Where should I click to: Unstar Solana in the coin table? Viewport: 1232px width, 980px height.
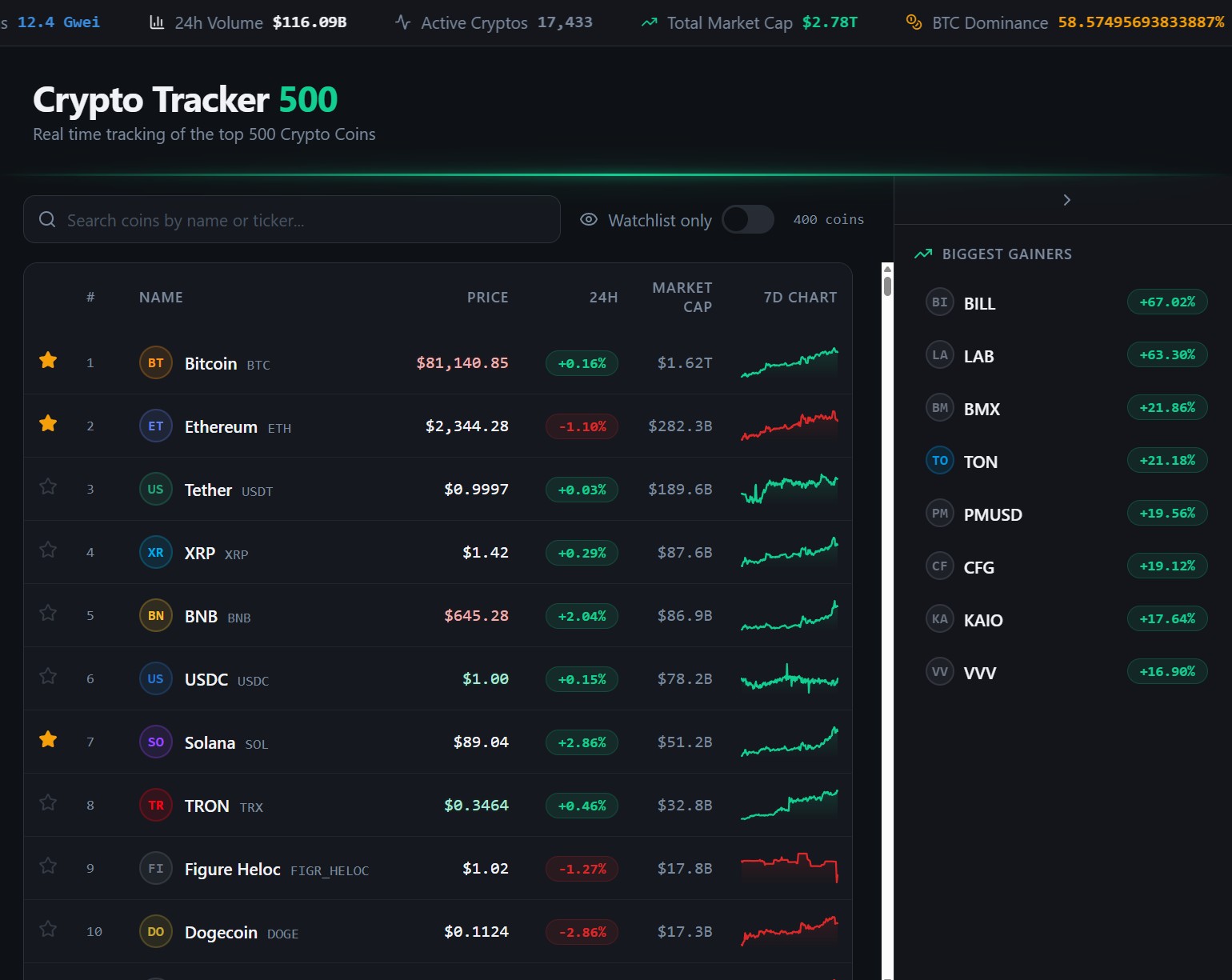click(48, 740)
